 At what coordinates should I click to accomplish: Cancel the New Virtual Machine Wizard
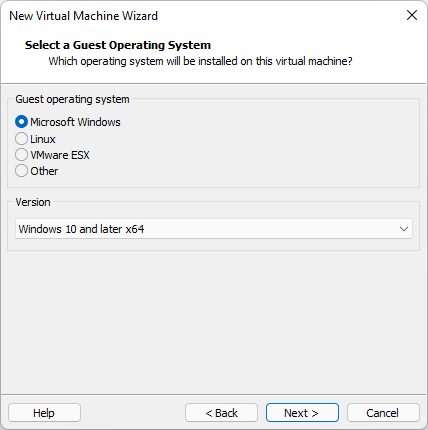[383, 413]
